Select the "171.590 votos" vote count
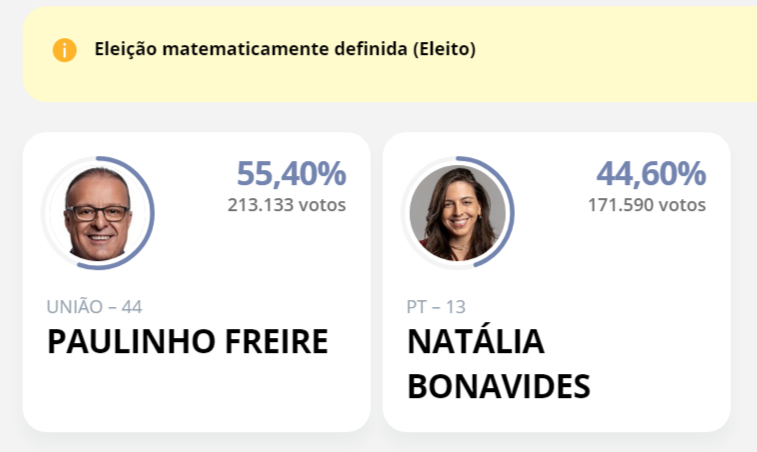 point(647,205)
